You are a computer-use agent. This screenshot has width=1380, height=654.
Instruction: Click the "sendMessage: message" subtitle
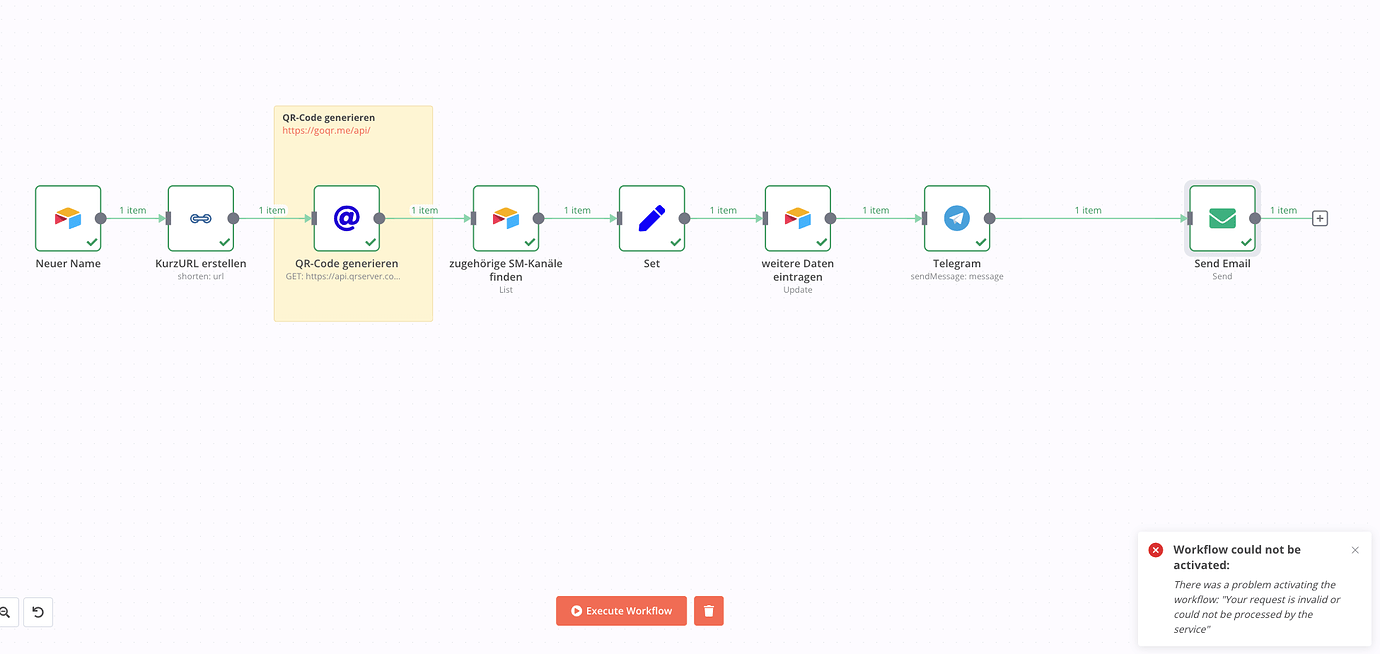(x=957, y=277)
